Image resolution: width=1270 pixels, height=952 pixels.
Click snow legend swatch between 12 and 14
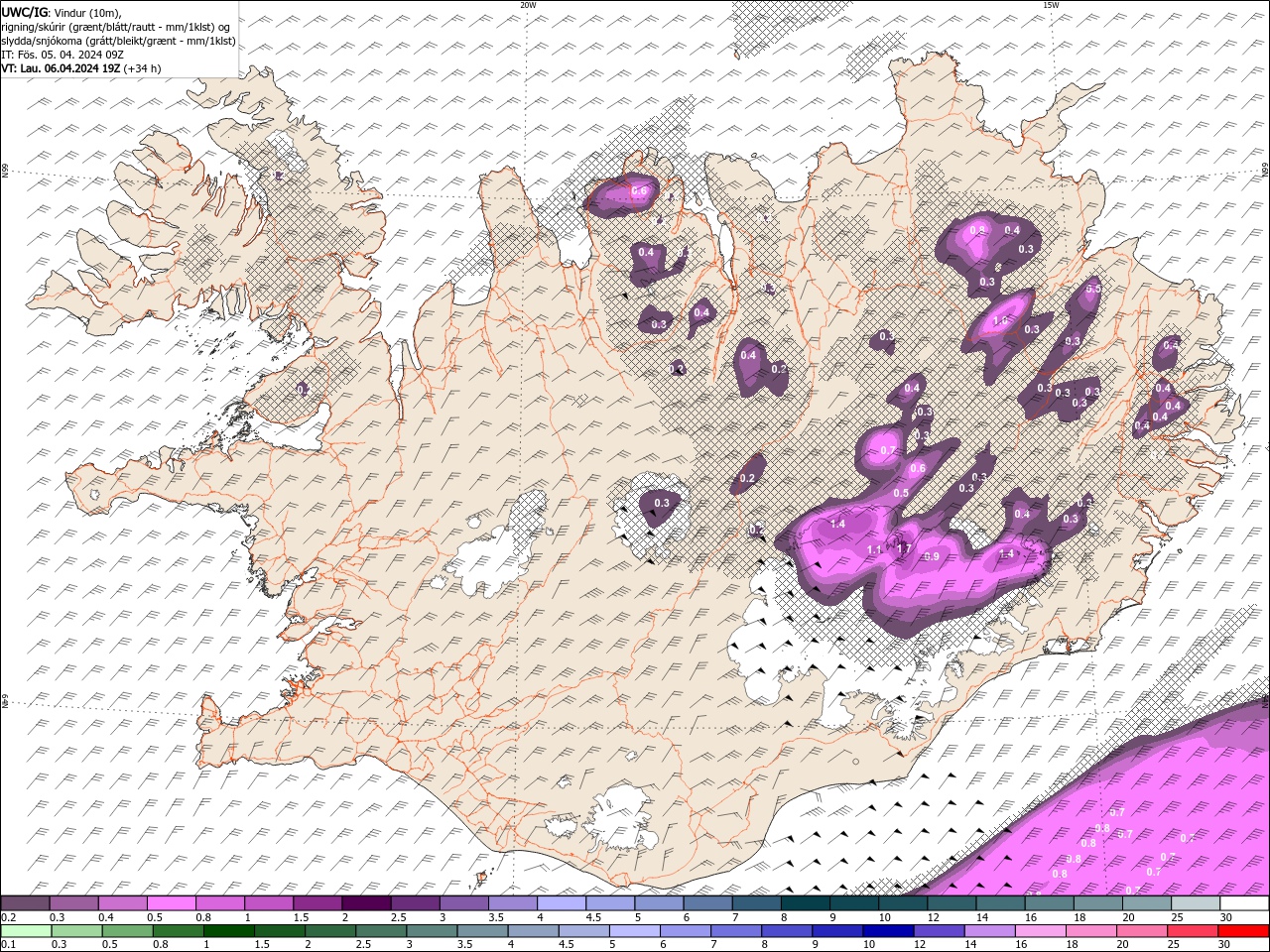[x=951, y=903]
